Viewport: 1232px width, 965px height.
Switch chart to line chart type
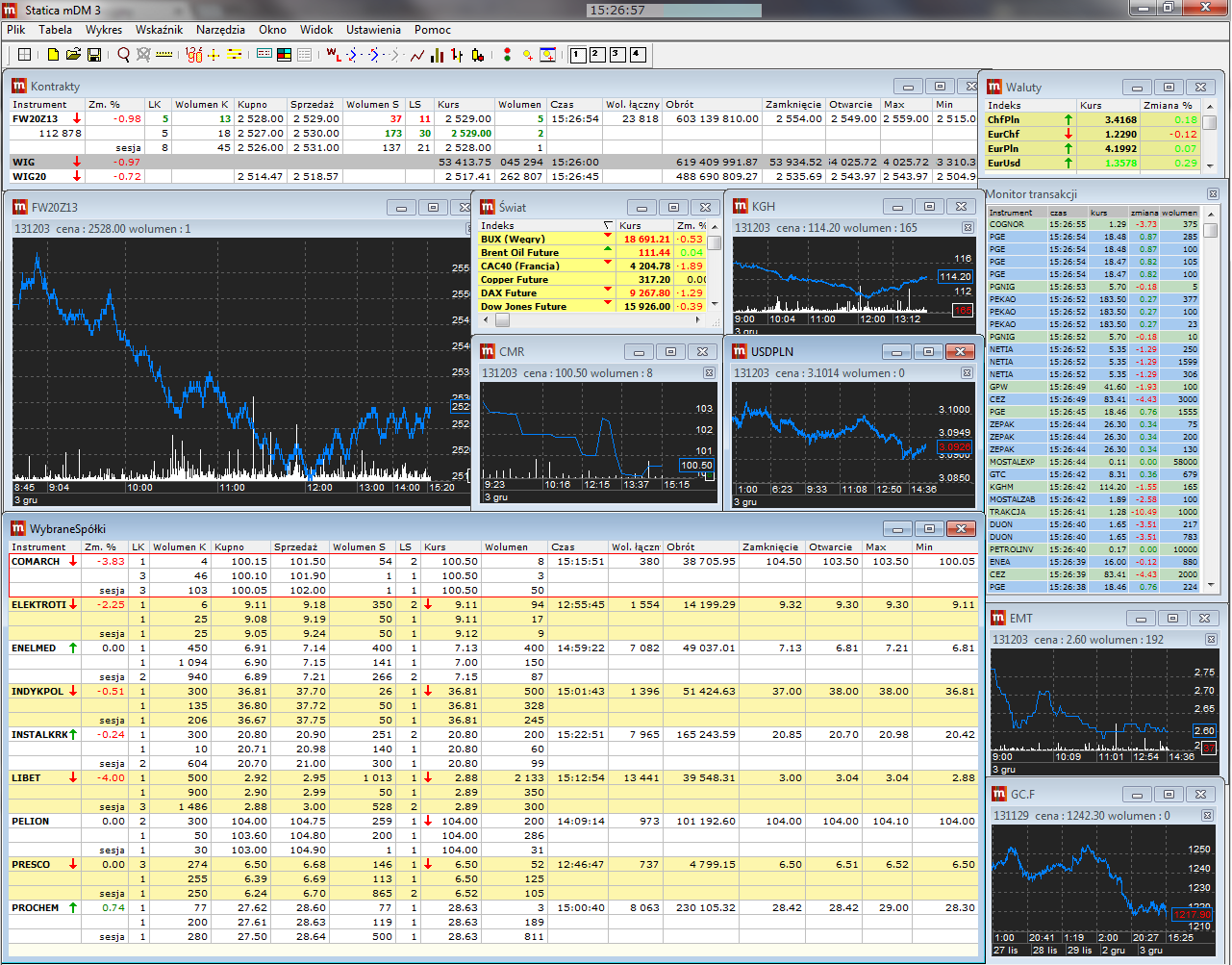tap(417, 55)
